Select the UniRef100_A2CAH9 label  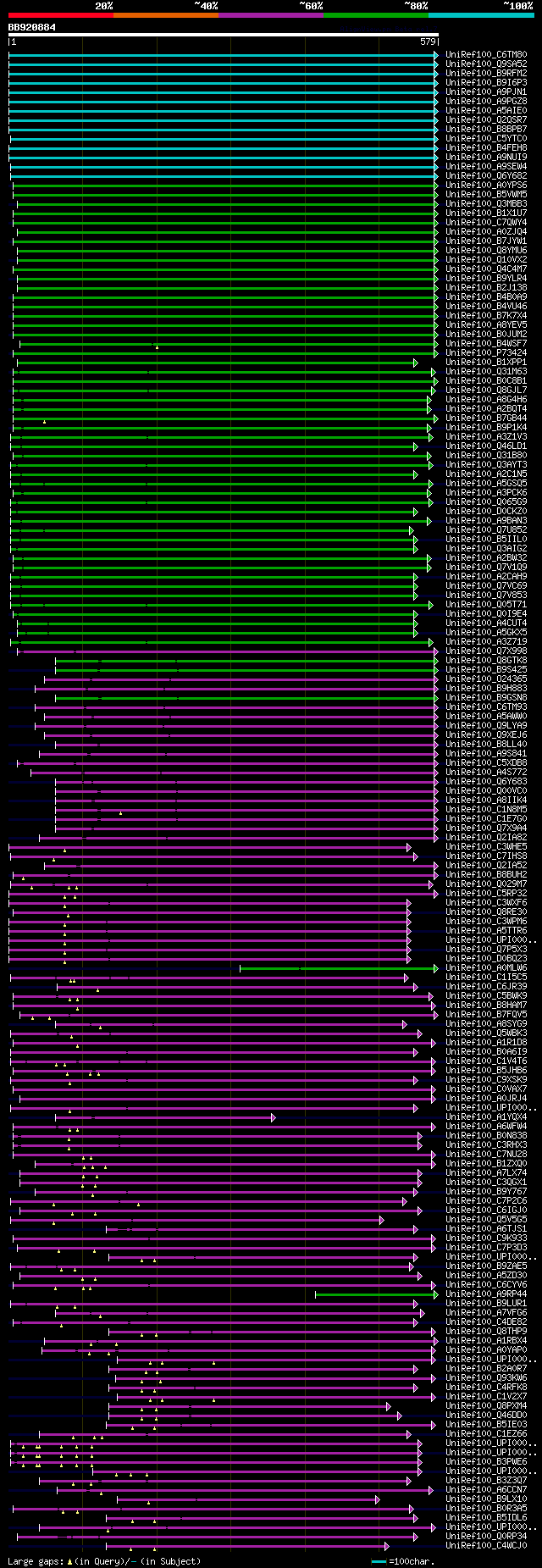(x=486, y=577)
